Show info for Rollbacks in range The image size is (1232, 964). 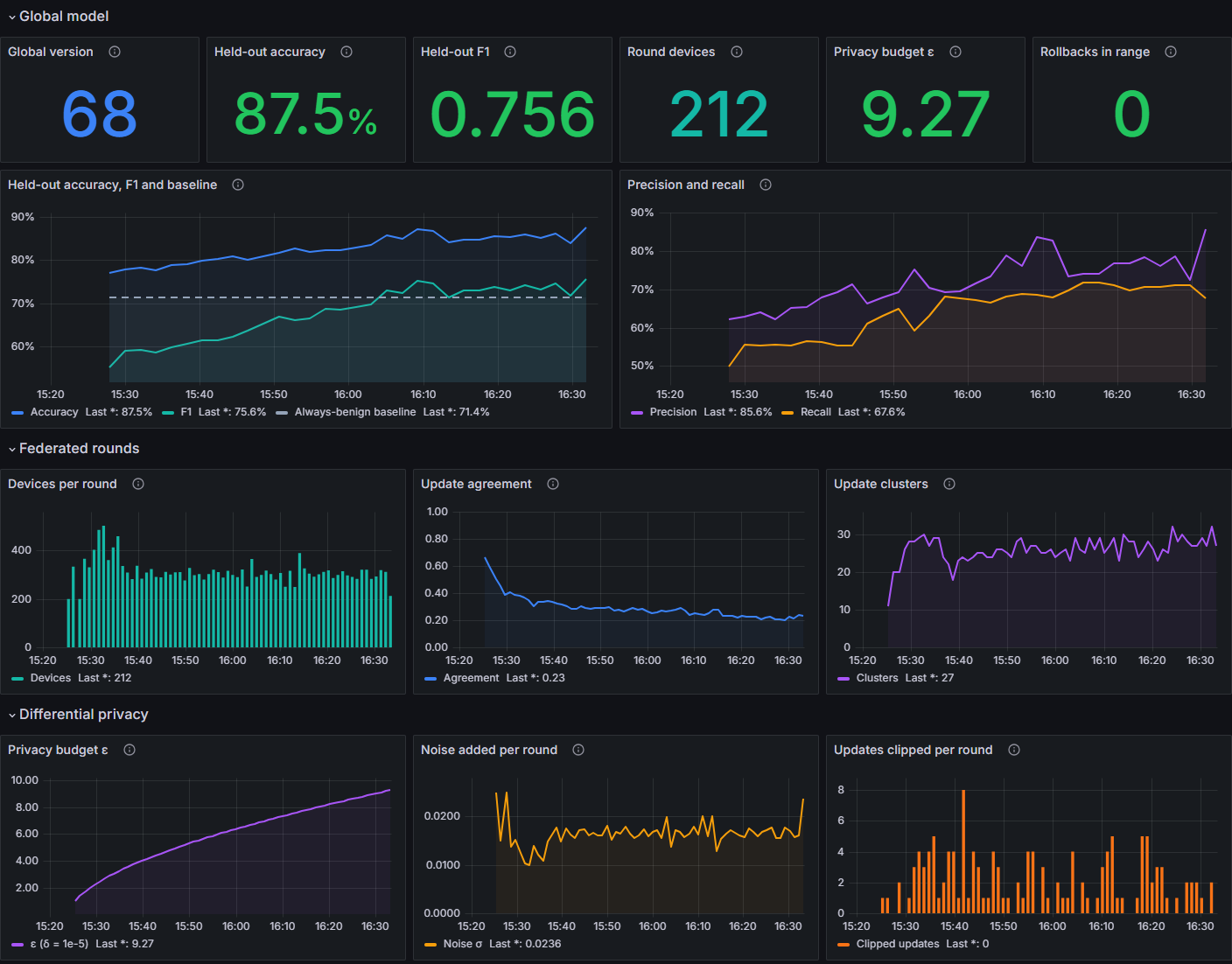tap(1171, 52)
